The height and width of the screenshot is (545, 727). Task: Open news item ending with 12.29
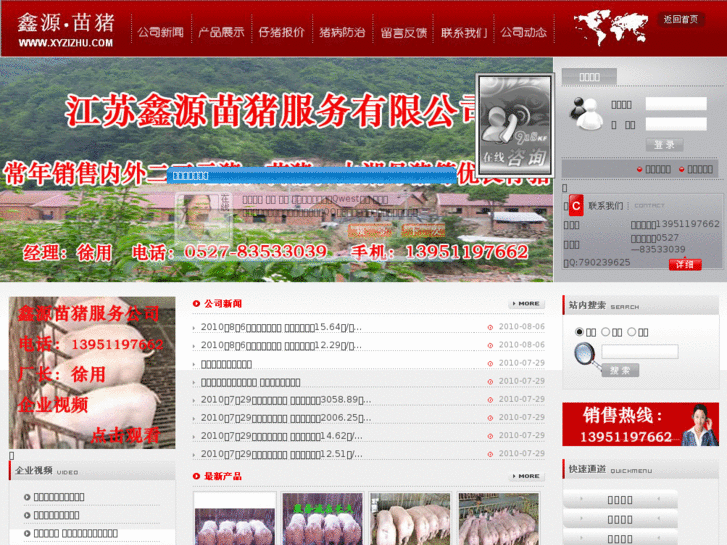point(281,345)
